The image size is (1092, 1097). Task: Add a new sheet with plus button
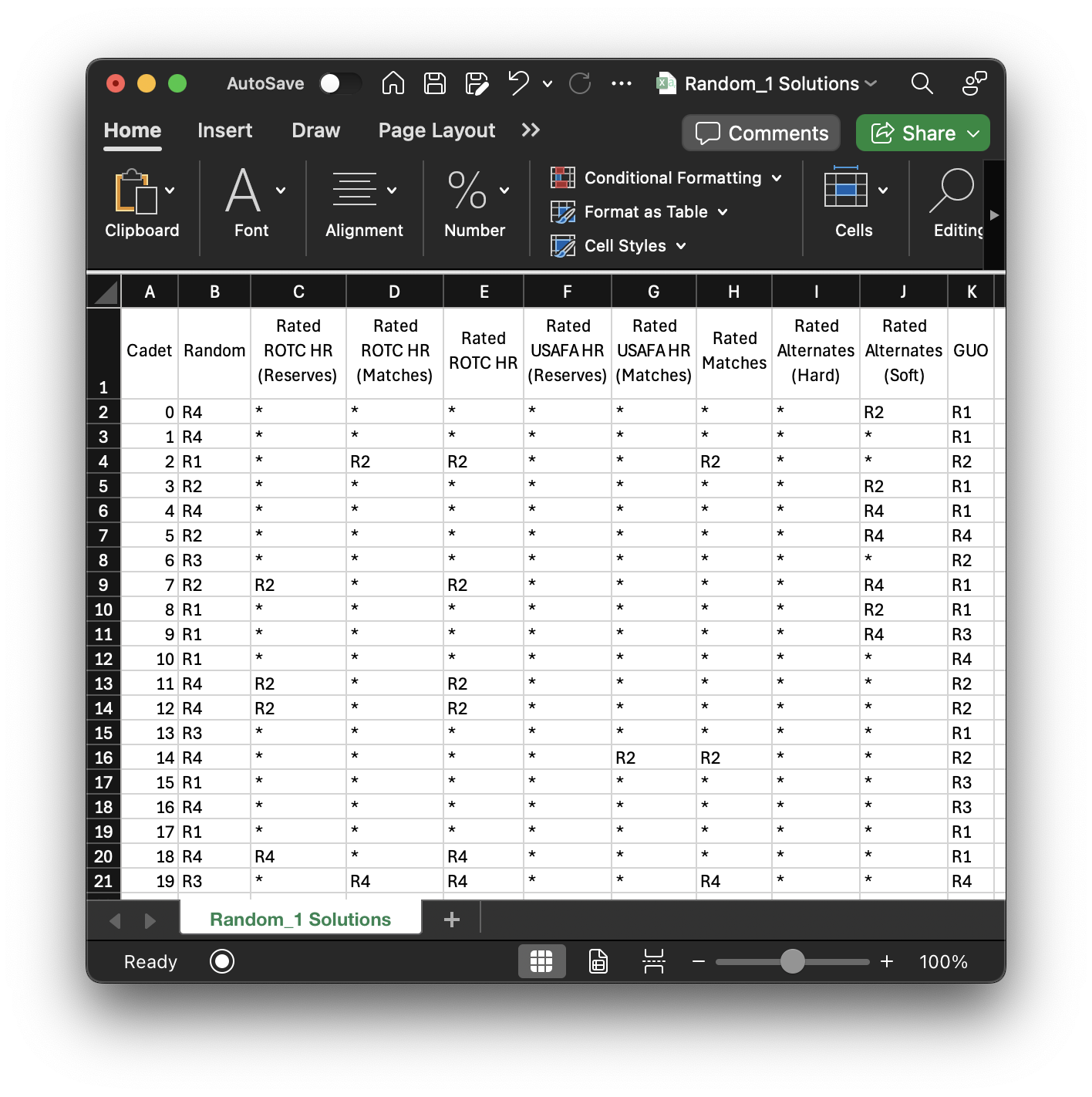(452, 919)
